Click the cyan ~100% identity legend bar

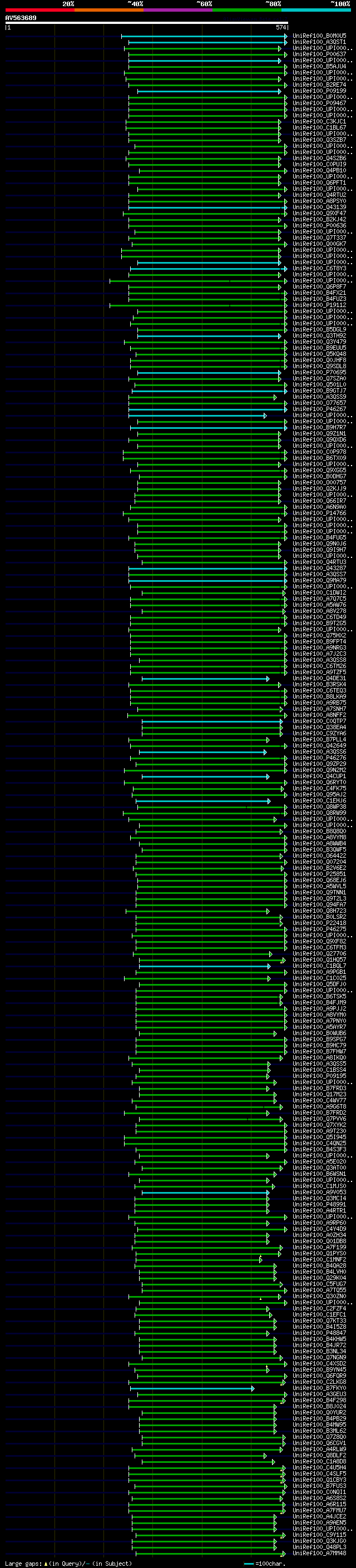(x=317, y=10)
